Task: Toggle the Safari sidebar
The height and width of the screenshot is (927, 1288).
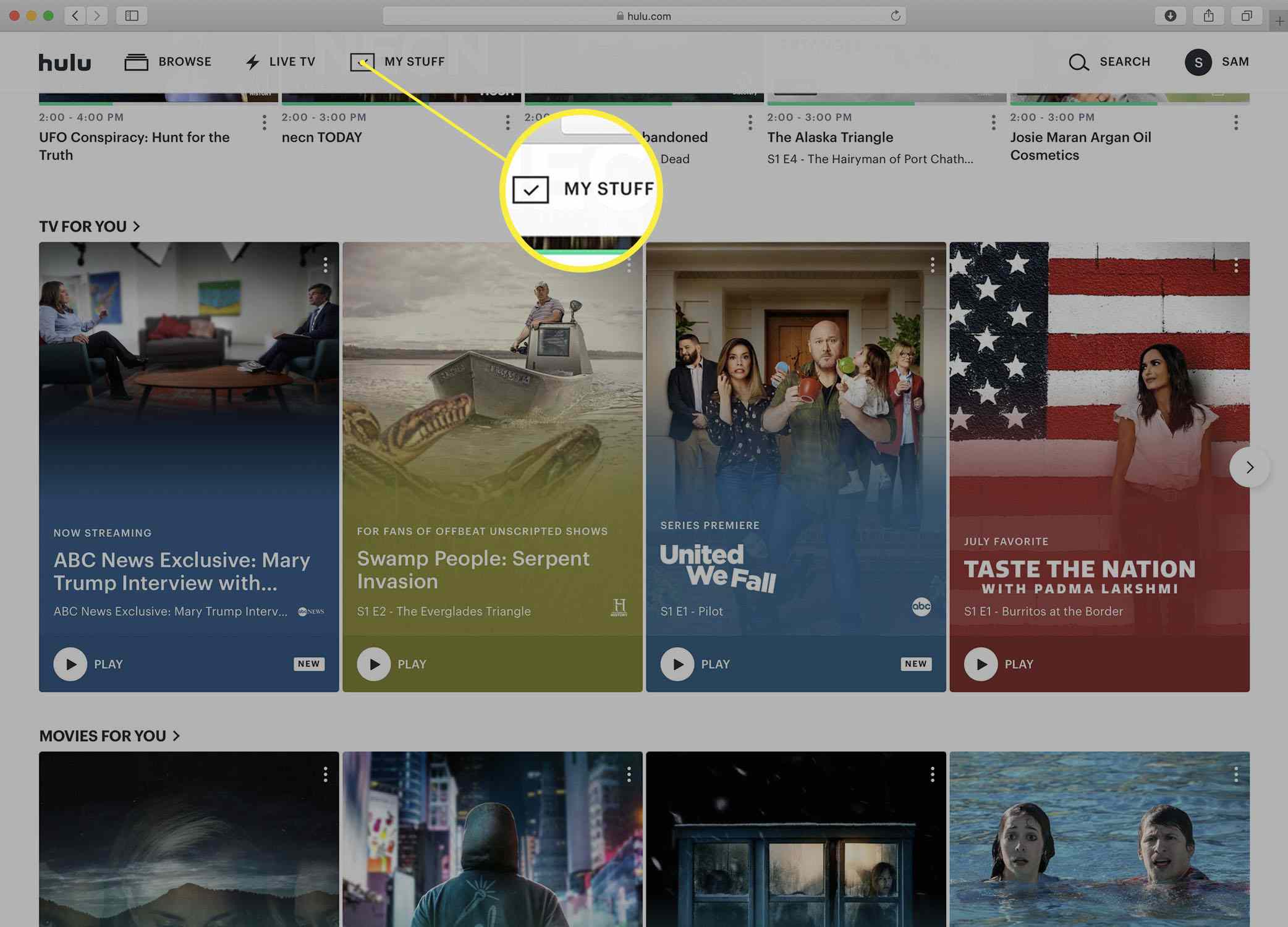Action: (132, 15)
